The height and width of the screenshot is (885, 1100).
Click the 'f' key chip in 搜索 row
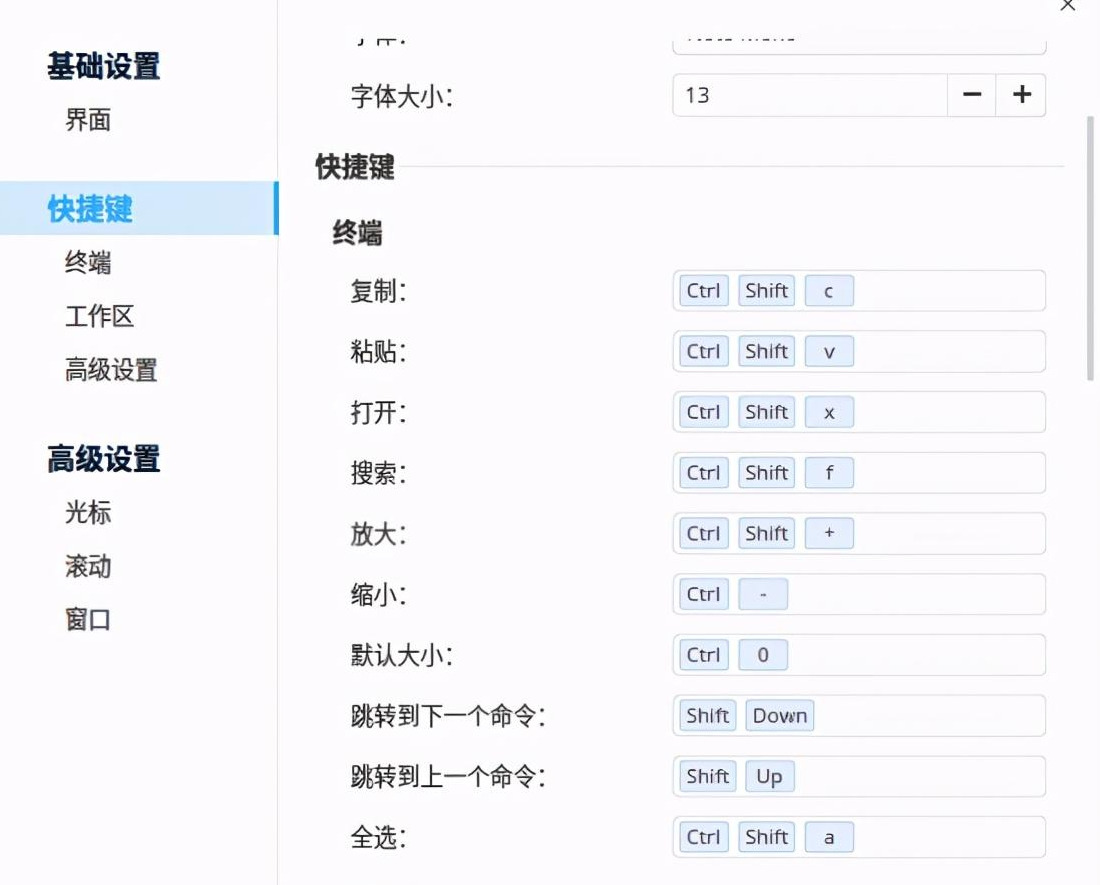[829, 473]
